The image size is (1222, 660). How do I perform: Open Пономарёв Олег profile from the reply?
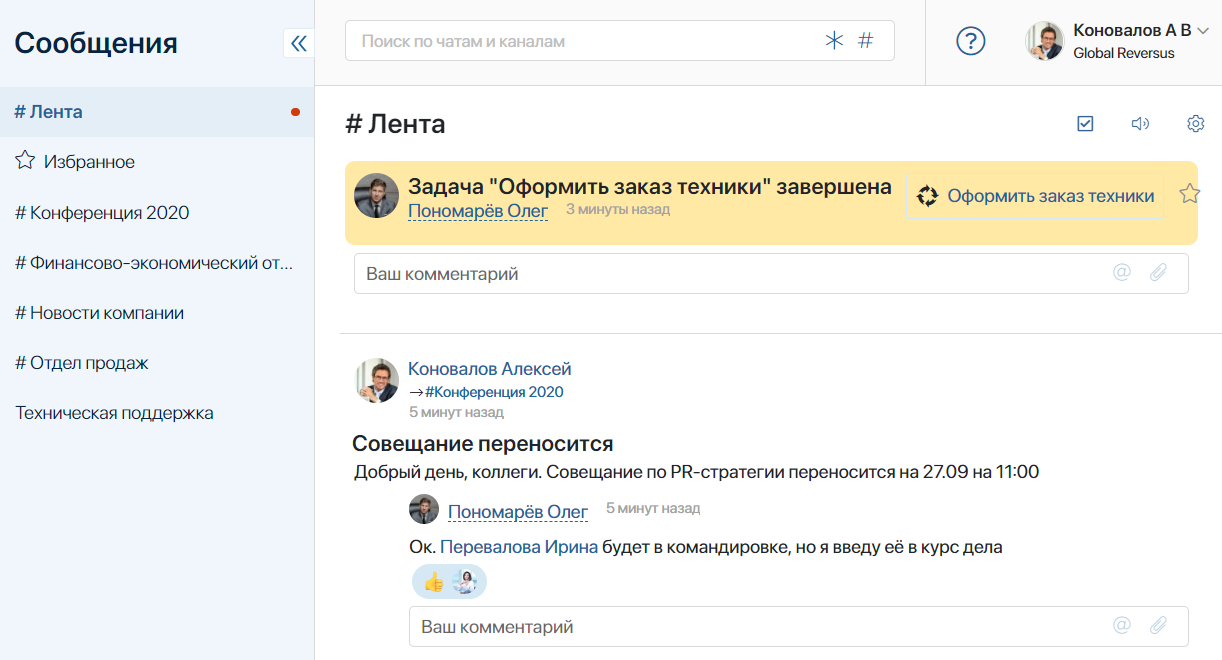(518, 512)
